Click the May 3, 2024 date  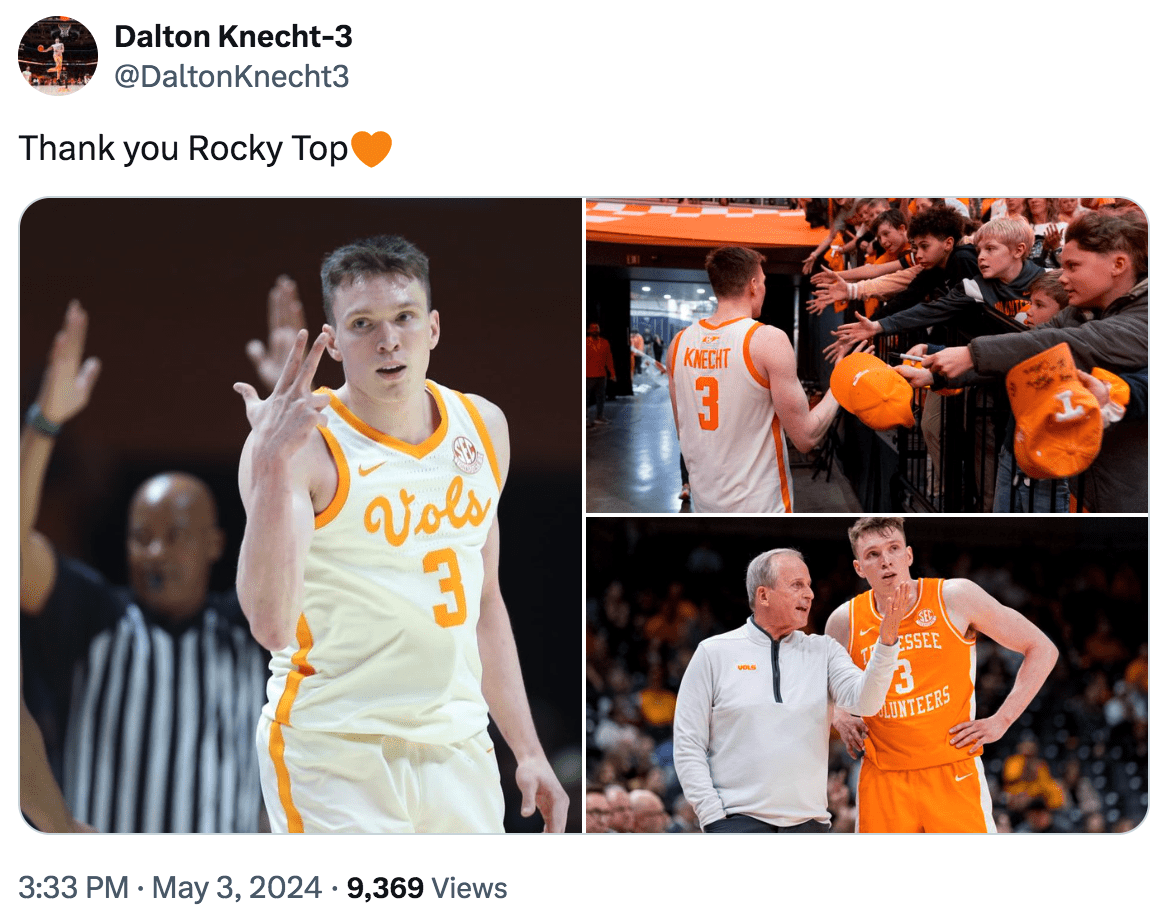236,887
